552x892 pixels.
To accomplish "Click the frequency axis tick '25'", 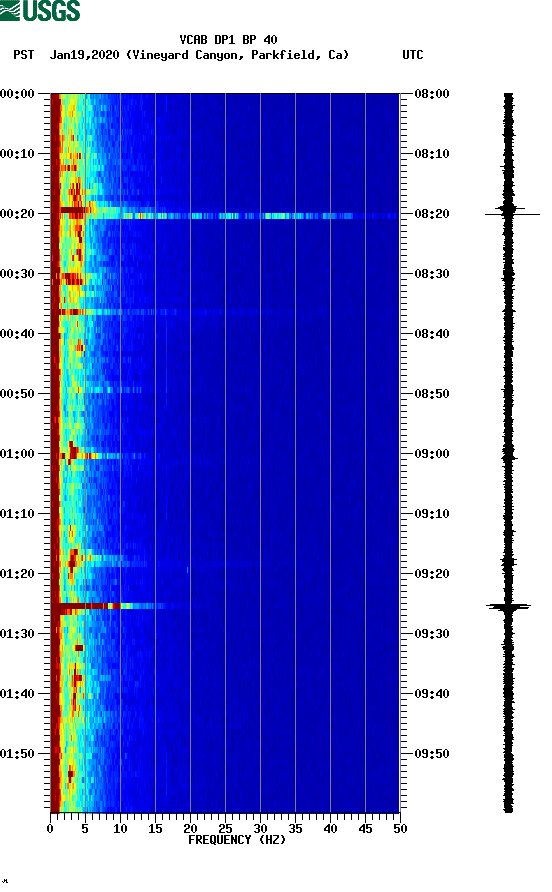I will pyautogui.click(x=225, y=829).
